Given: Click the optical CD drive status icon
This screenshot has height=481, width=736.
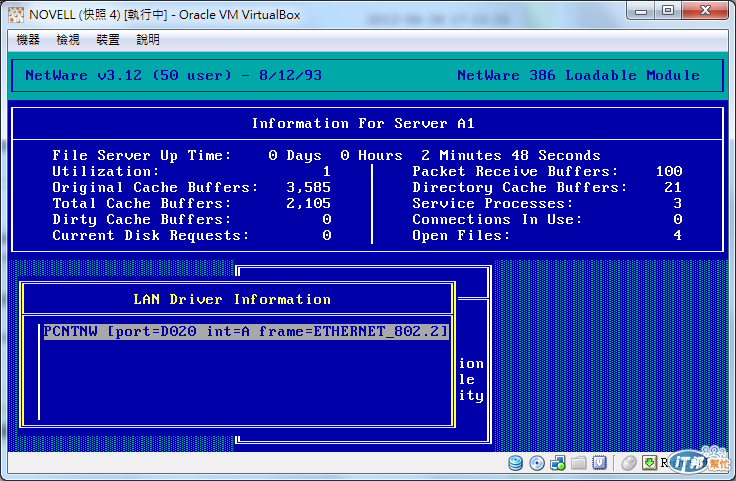Looking at the screenshot, I should click(x=537, y=463).
